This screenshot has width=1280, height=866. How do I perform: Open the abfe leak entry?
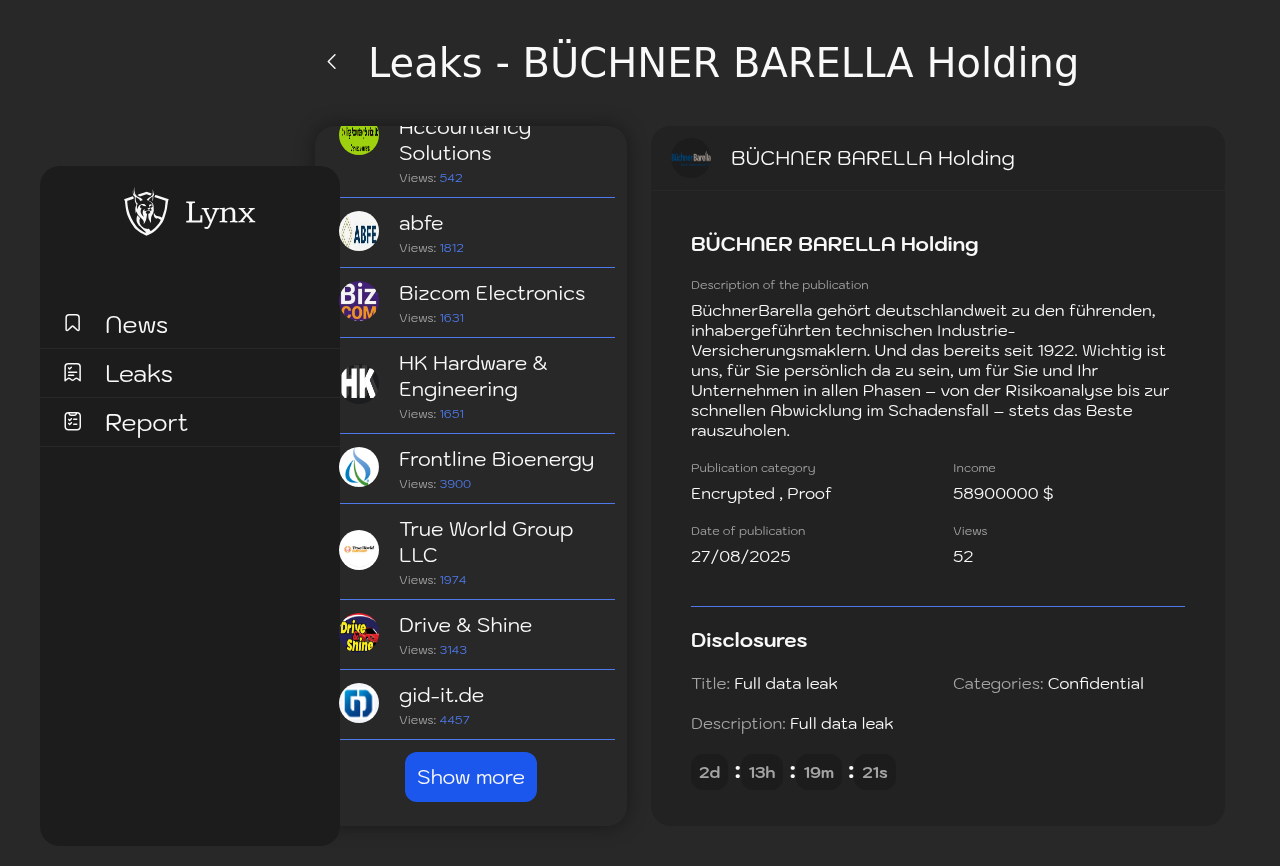(477, 233)
